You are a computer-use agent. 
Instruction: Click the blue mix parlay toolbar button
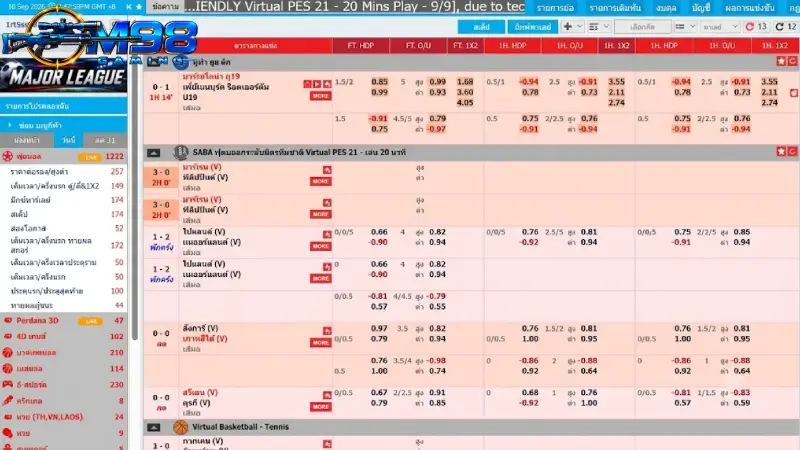point(532,27)
